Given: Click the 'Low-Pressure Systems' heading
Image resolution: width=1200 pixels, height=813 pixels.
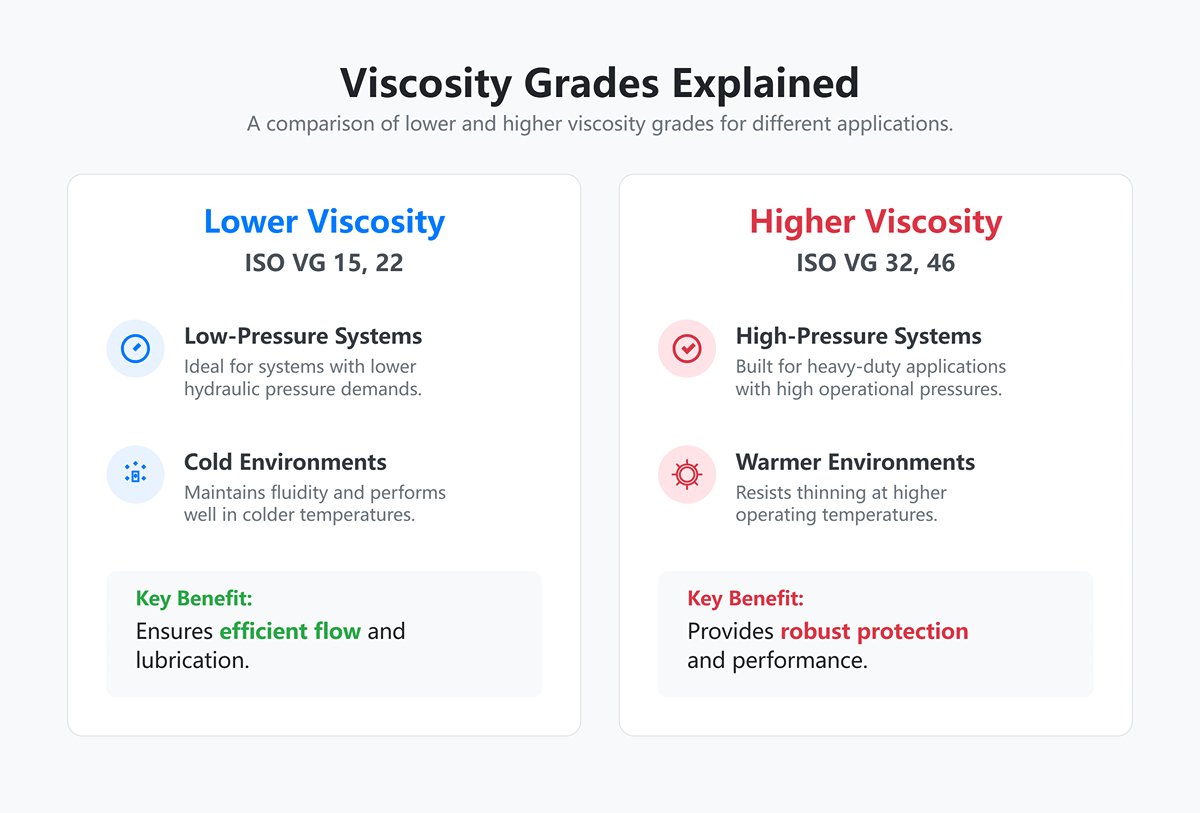Looking at the screenshot, I should [303, 336].
